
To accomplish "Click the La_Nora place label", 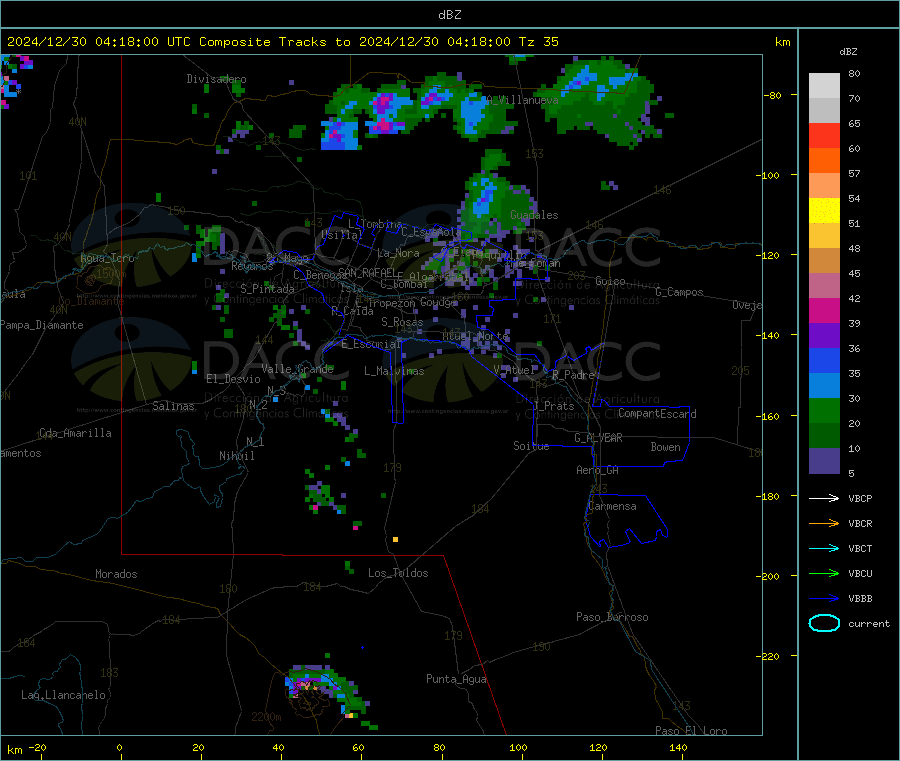I will [x=398, y=253].
